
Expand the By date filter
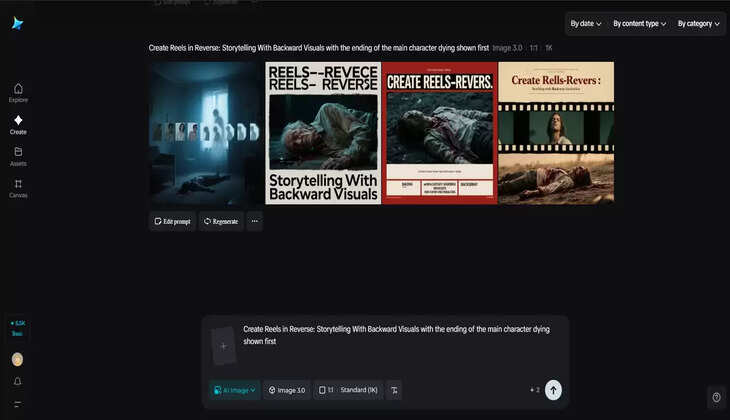pyautogui.click(x=585, y=24)
